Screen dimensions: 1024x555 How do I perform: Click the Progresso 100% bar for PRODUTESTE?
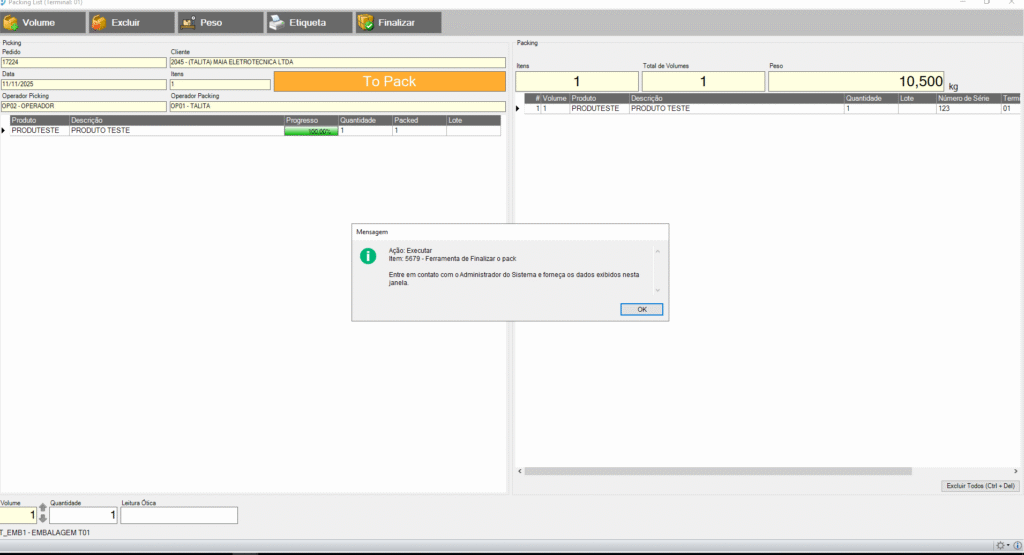[311, 131]
